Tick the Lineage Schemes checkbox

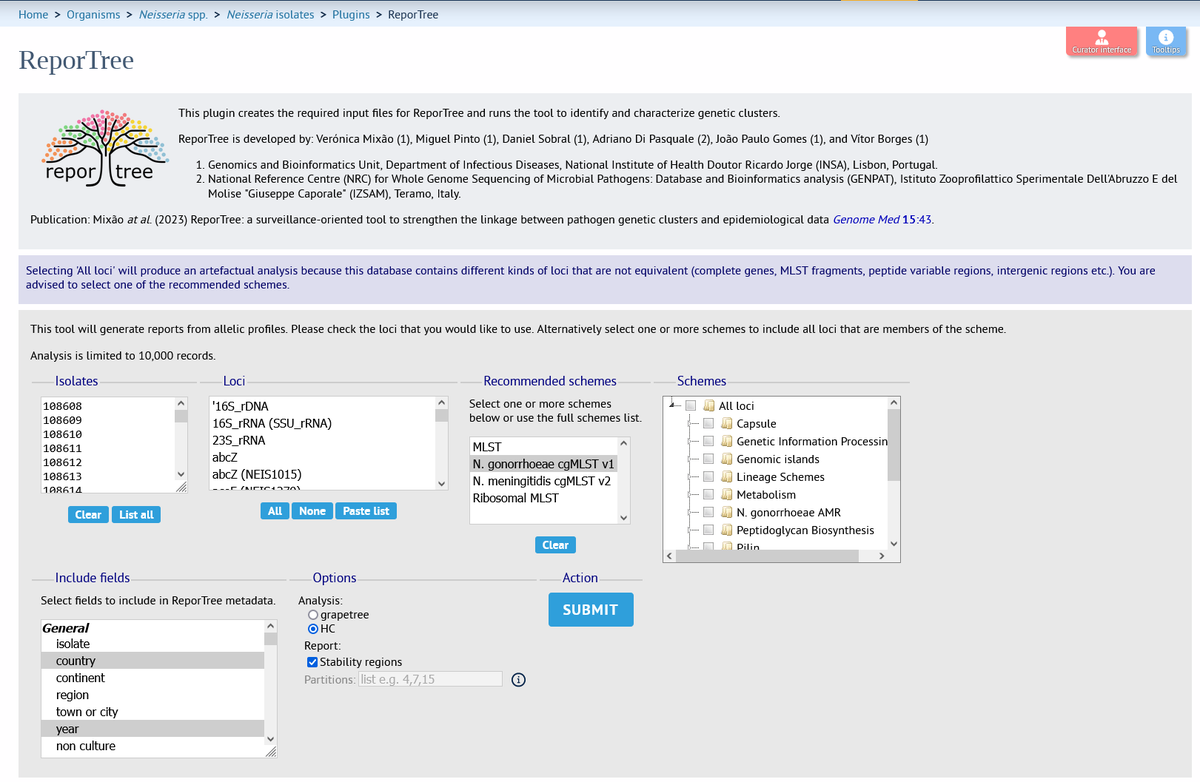coord(708,477)
